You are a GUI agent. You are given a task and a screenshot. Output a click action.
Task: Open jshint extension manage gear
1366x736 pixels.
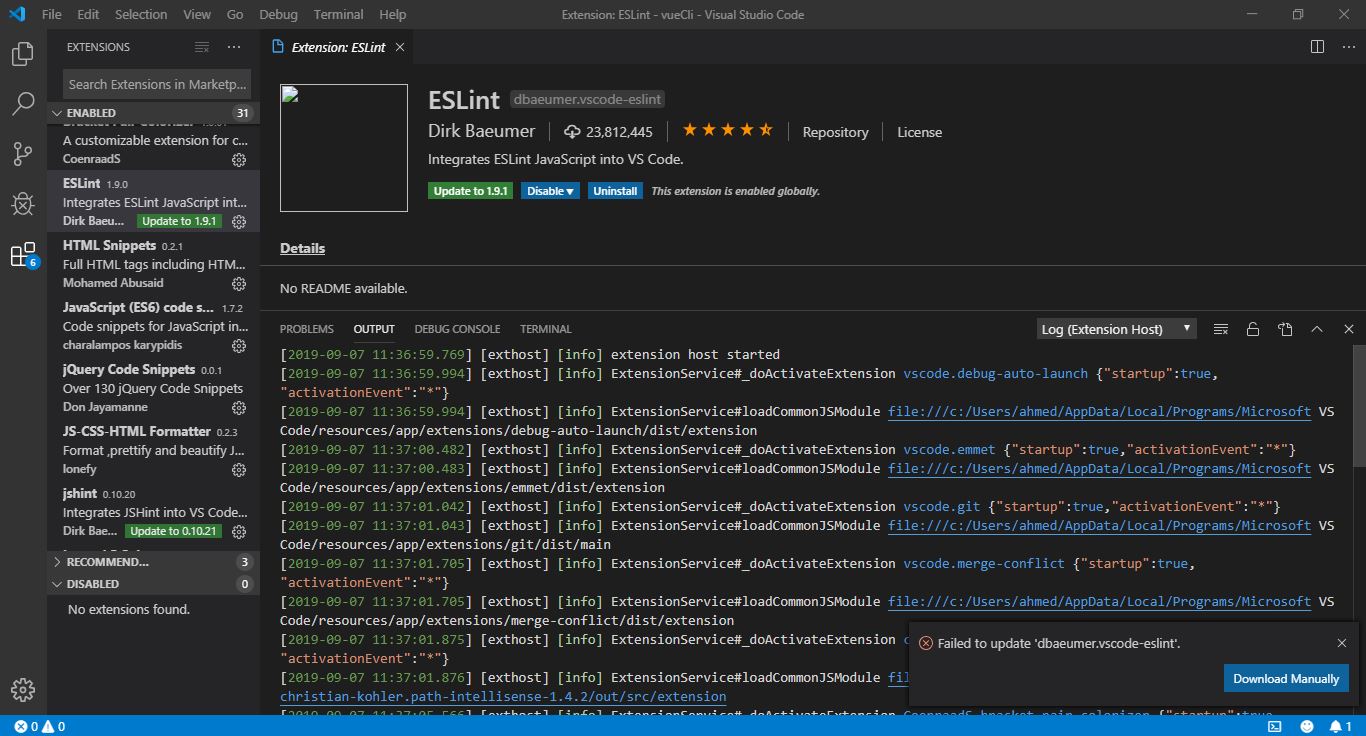[x=239, y=532]
